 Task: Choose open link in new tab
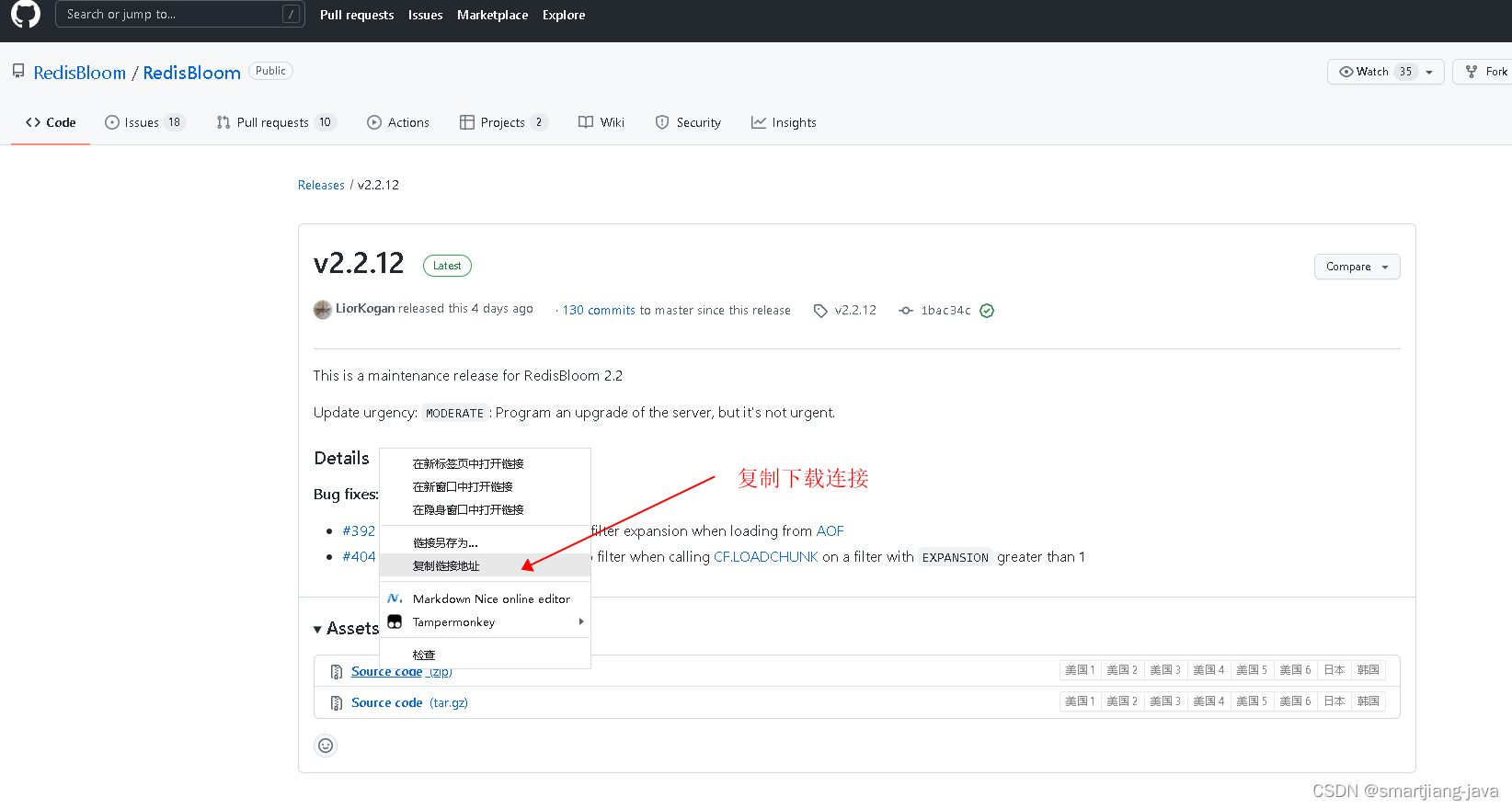[485, 464]
